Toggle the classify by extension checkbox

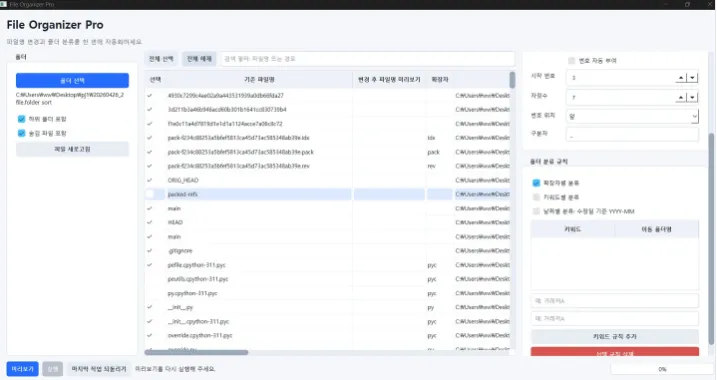tap(536, 183)
